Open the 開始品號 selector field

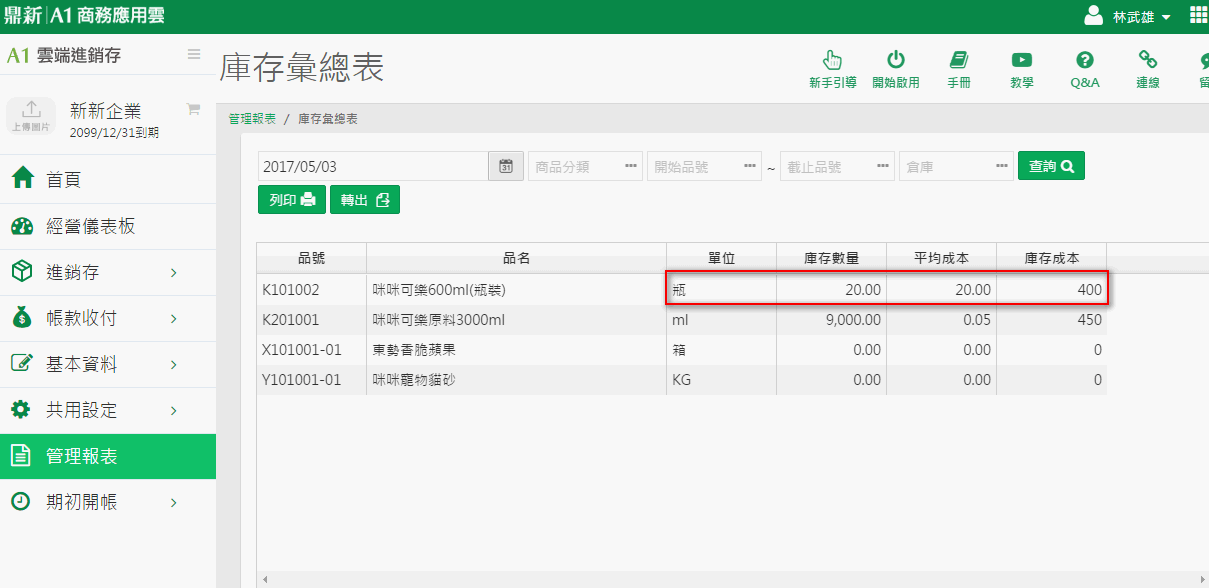(704, 166)
